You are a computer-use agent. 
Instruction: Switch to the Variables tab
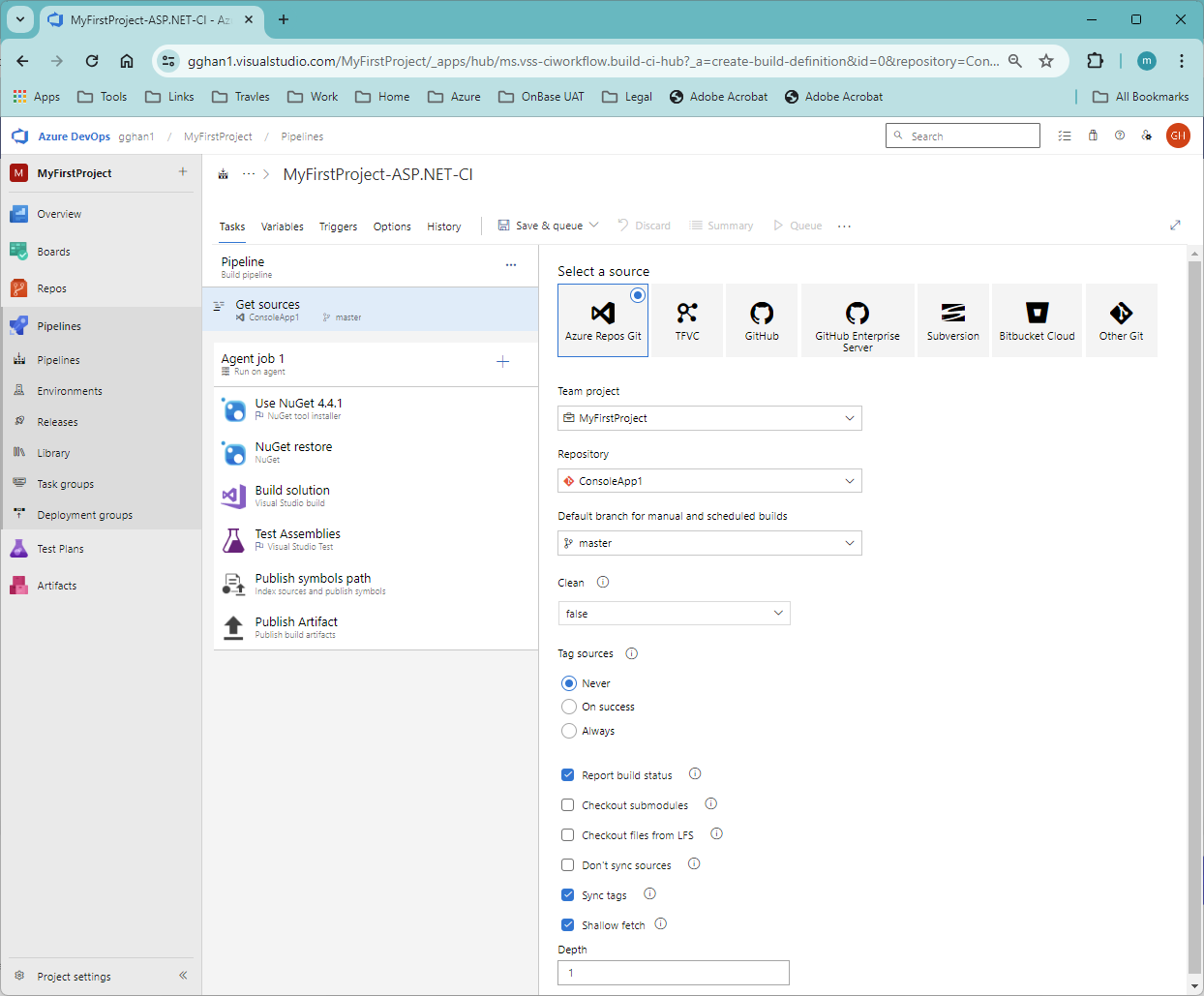282,226
